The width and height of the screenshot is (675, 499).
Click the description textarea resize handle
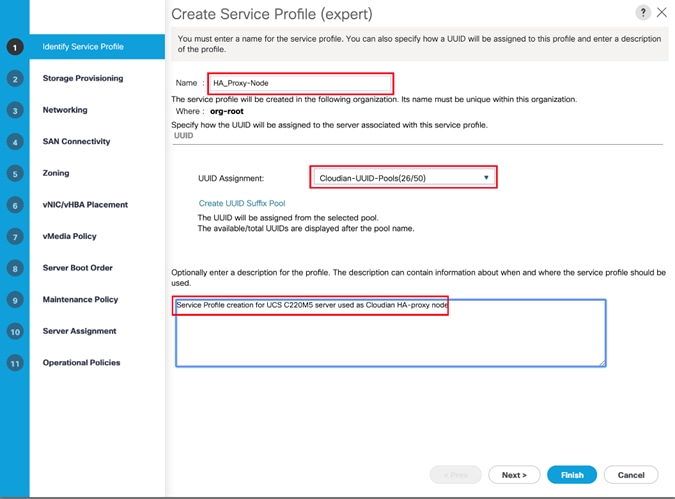click(602, 363)
